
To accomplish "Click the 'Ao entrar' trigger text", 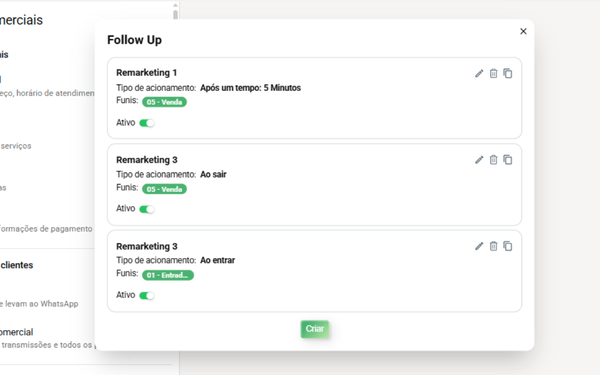I will pos(217,260).
